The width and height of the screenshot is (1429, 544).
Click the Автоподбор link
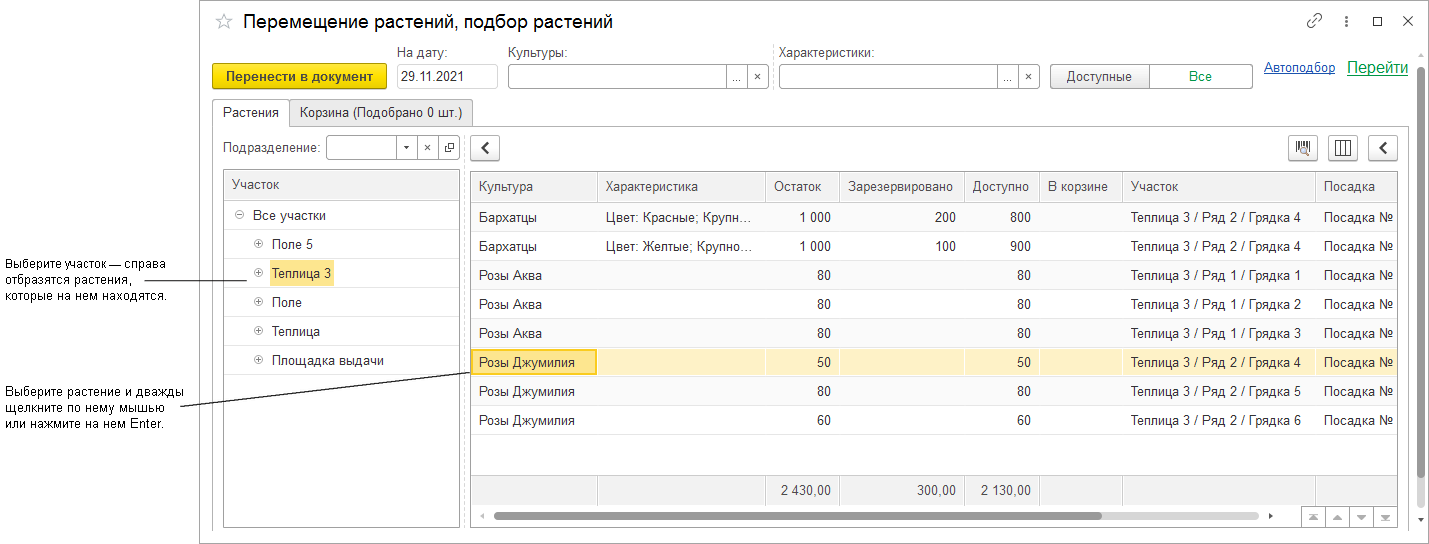[x=1299, y=68]
